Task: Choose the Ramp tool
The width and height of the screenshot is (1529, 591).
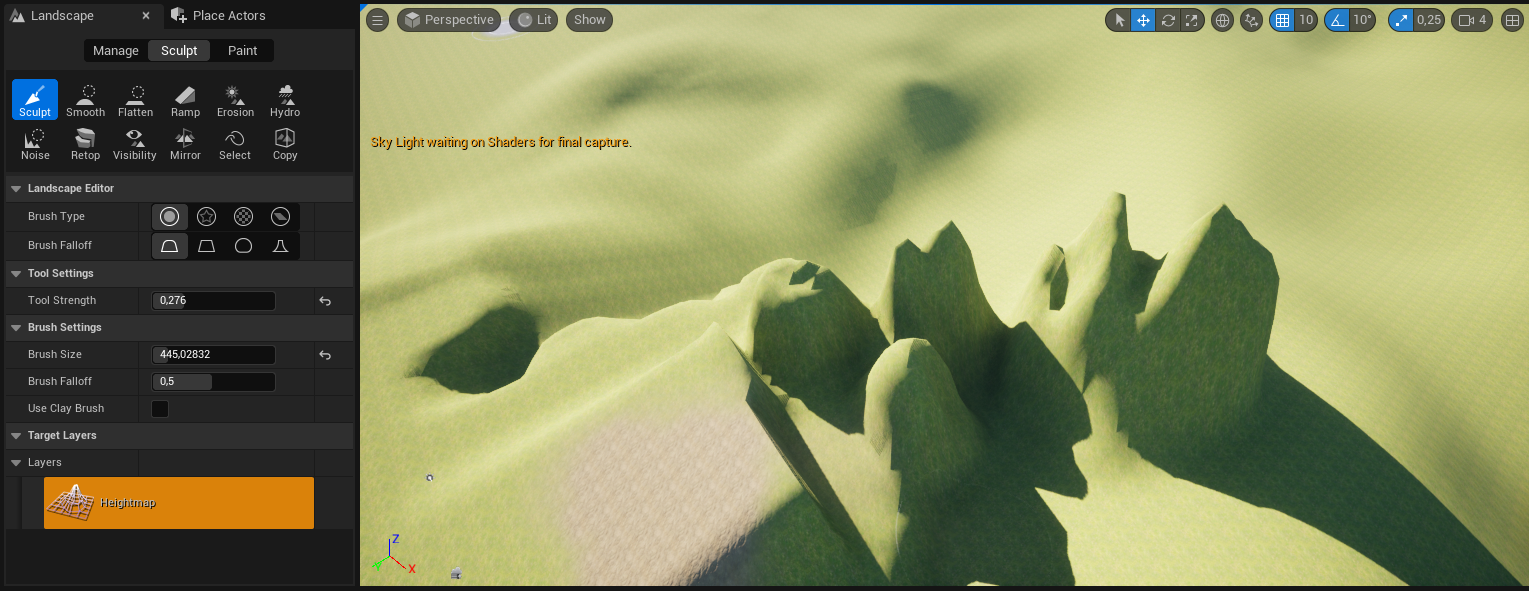Action: coord(185,100)
